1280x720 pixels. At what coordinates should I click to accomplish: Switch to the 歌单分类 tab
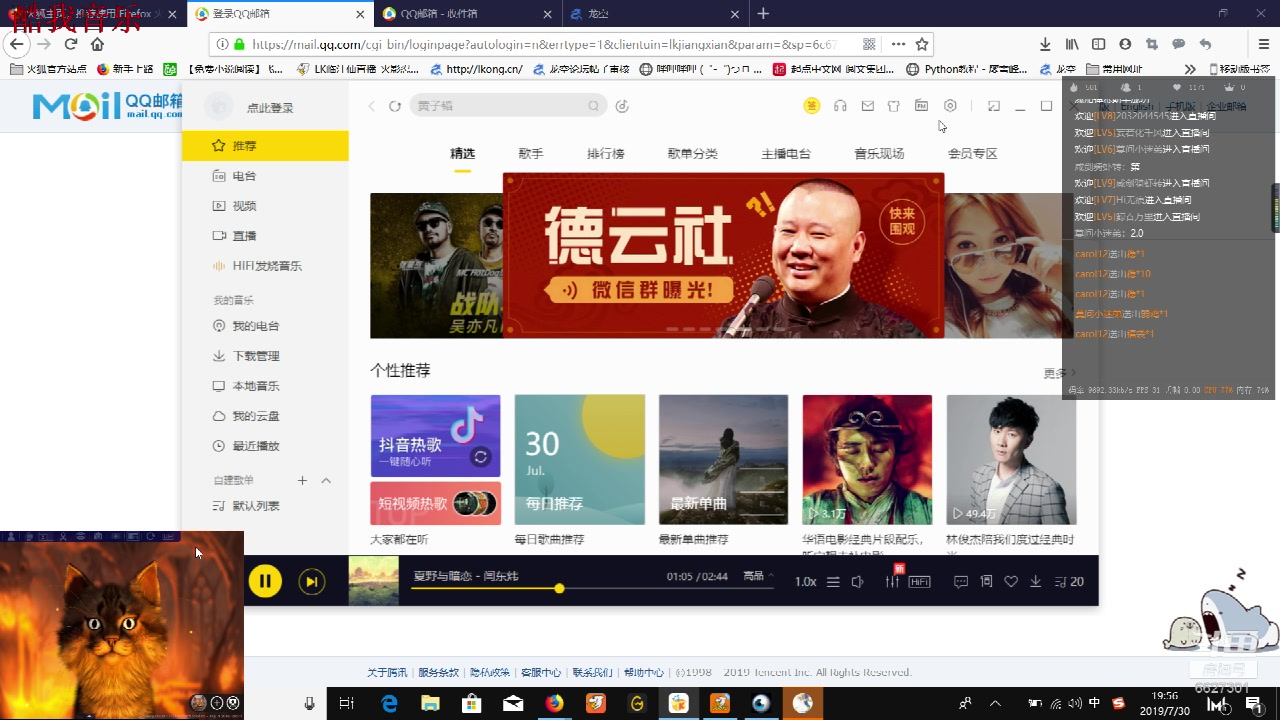693,154
